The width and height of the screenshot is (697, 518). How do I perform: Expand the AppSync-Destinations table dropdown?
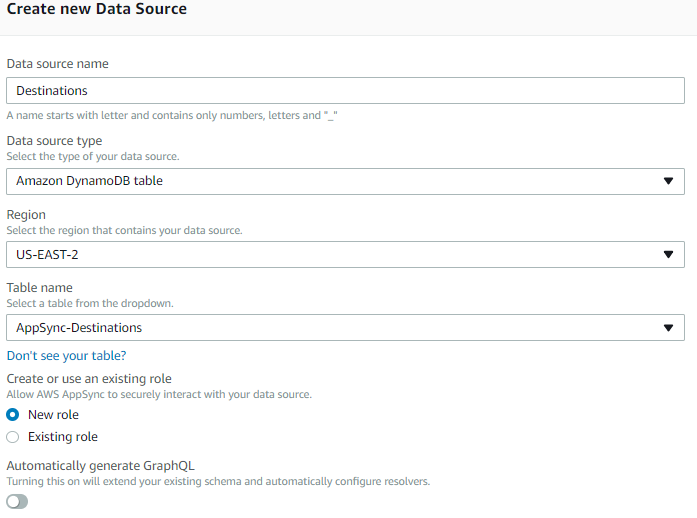coord(345,328)
